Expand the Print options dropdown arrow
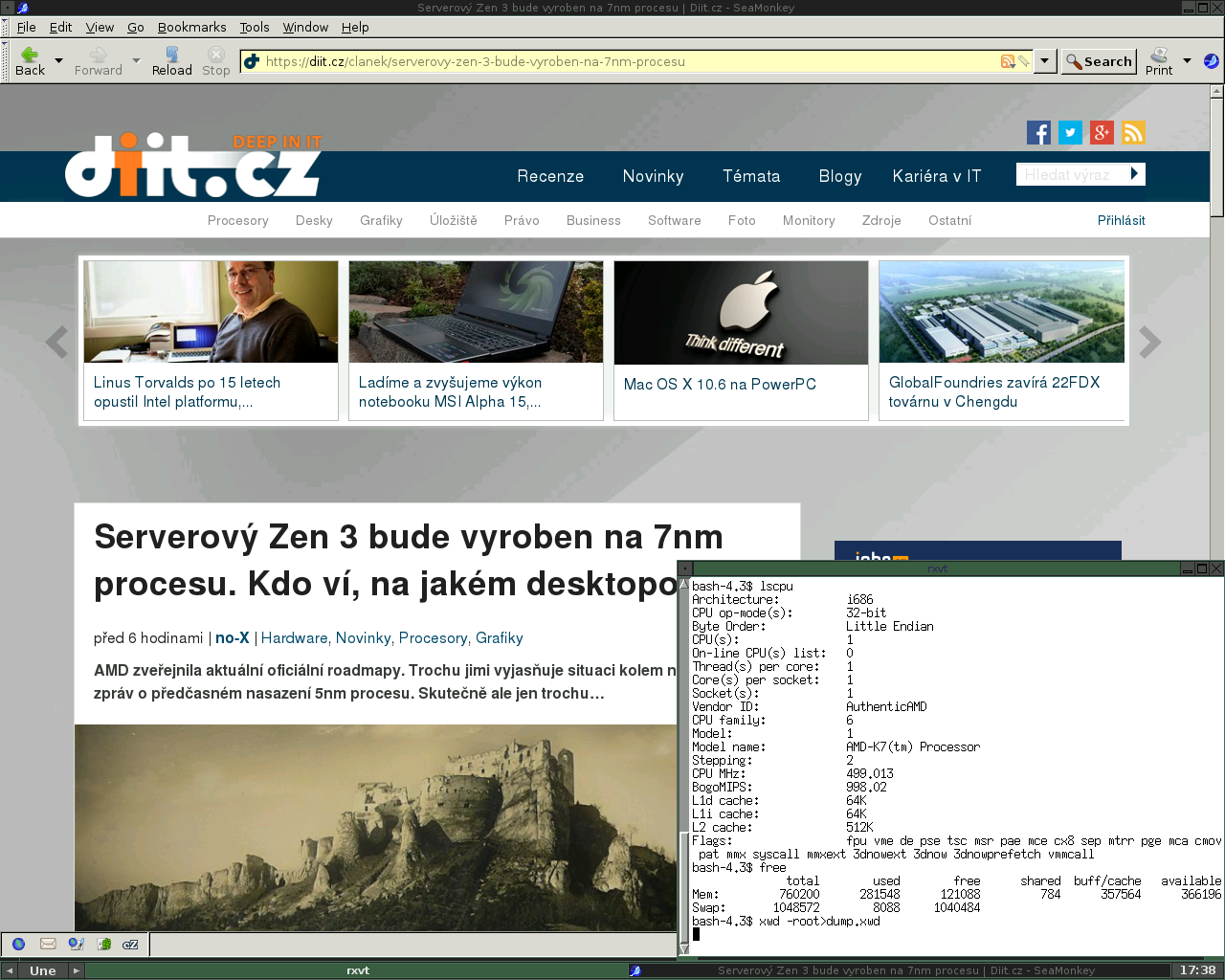This screenshot has height=980, width=1225. 1187,61
